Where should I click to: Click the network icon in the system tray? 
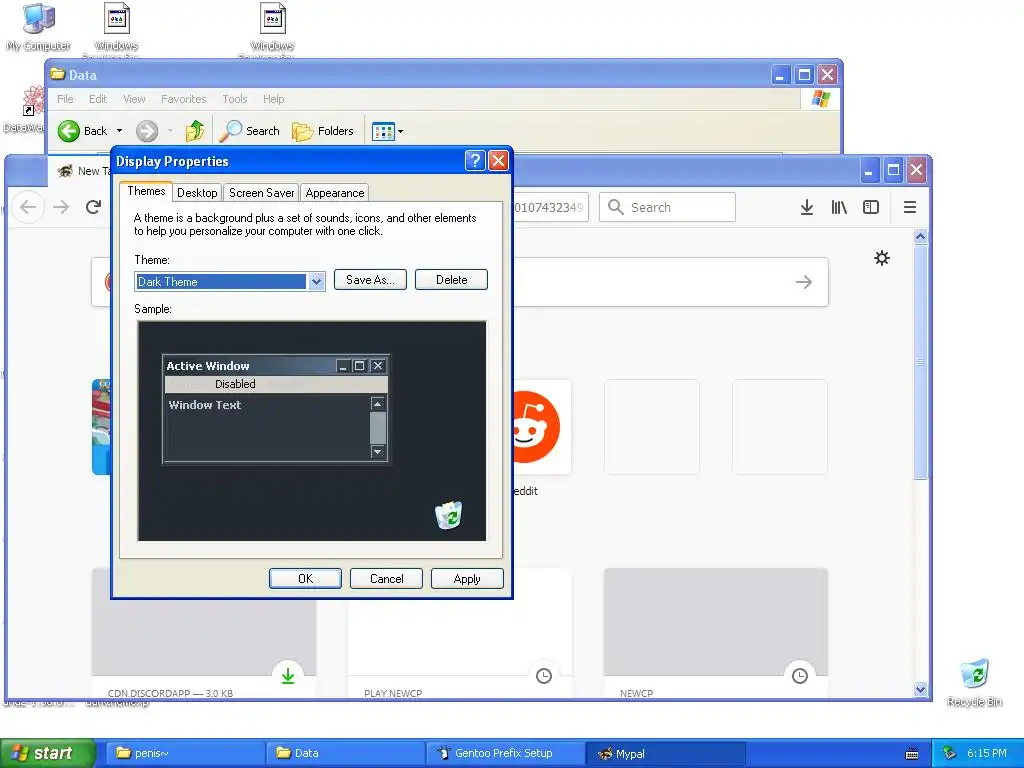[950, 753]
